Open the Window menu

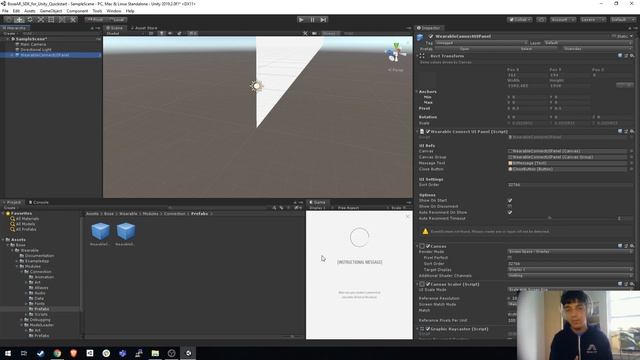click(x=114, y=11)
